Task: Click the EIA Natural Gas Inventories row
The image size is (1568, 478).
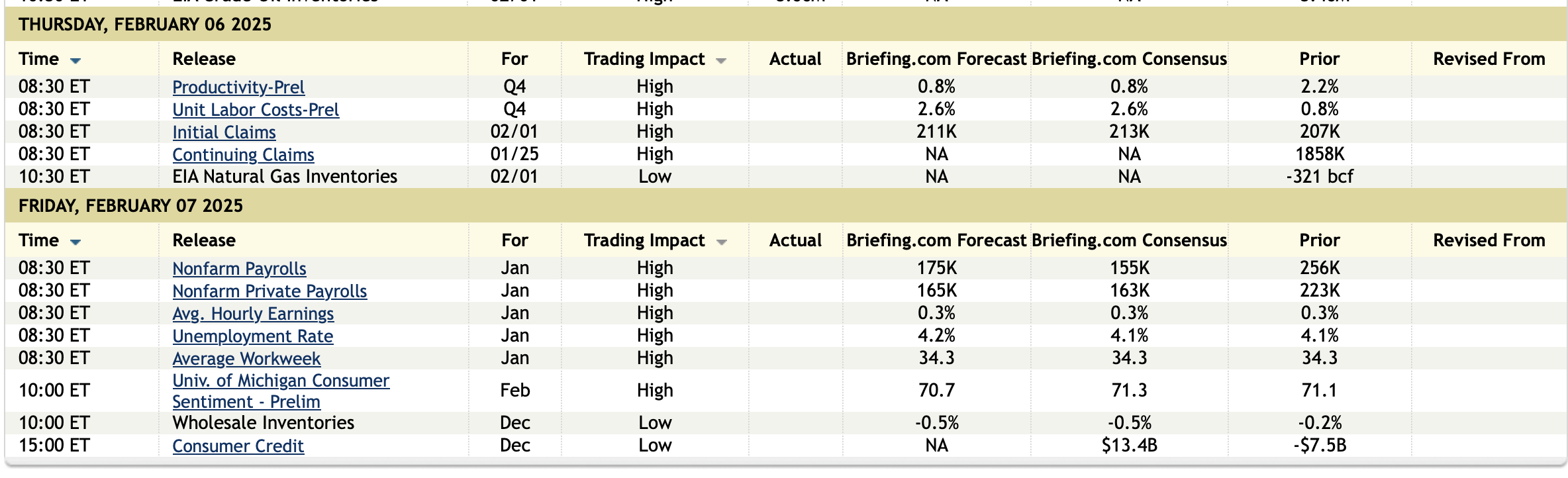Action: [285, 177]
